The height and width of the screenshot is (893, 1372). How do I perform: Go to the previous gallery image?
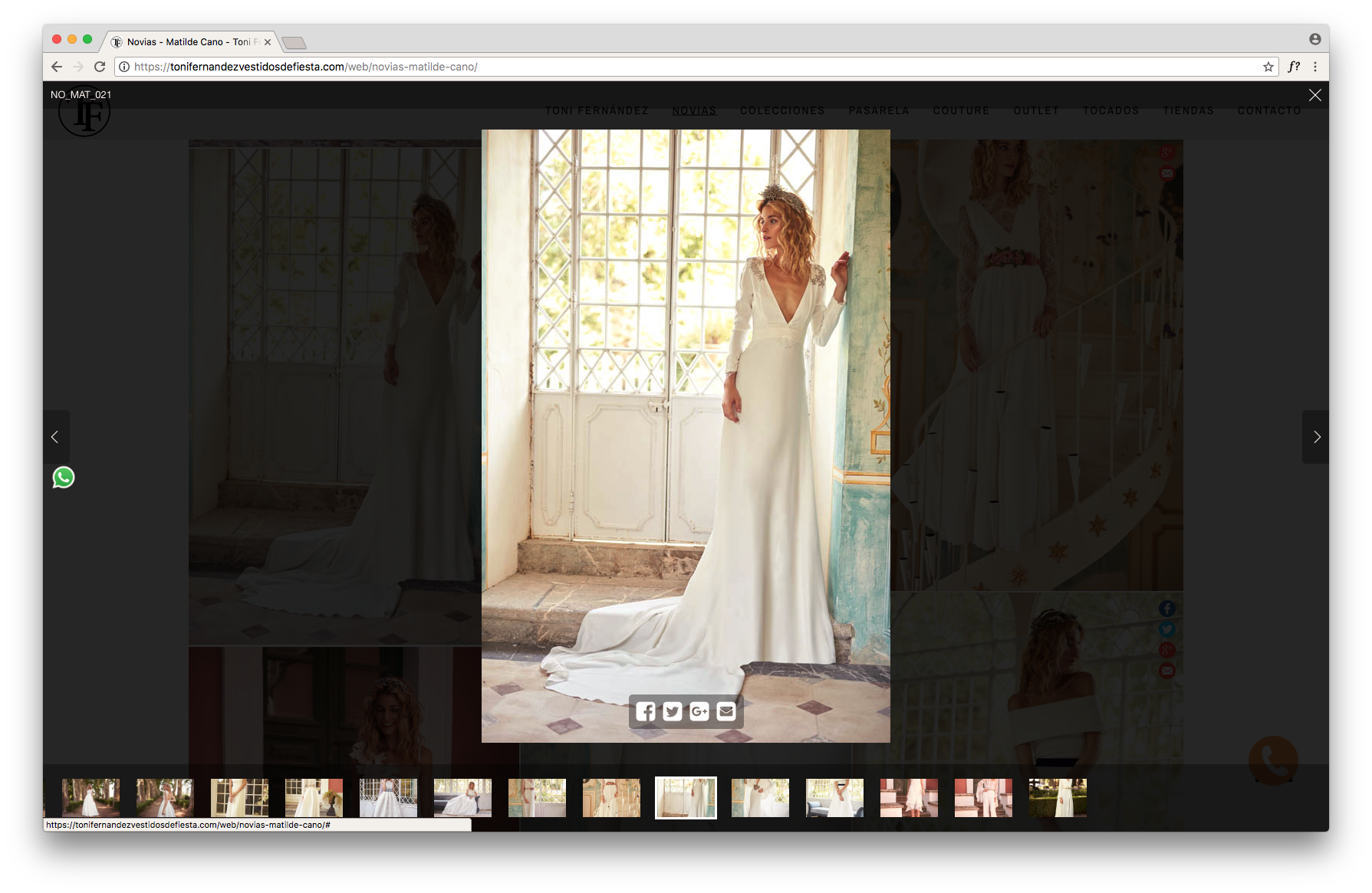pyautogui.click(x=55, y=437)
